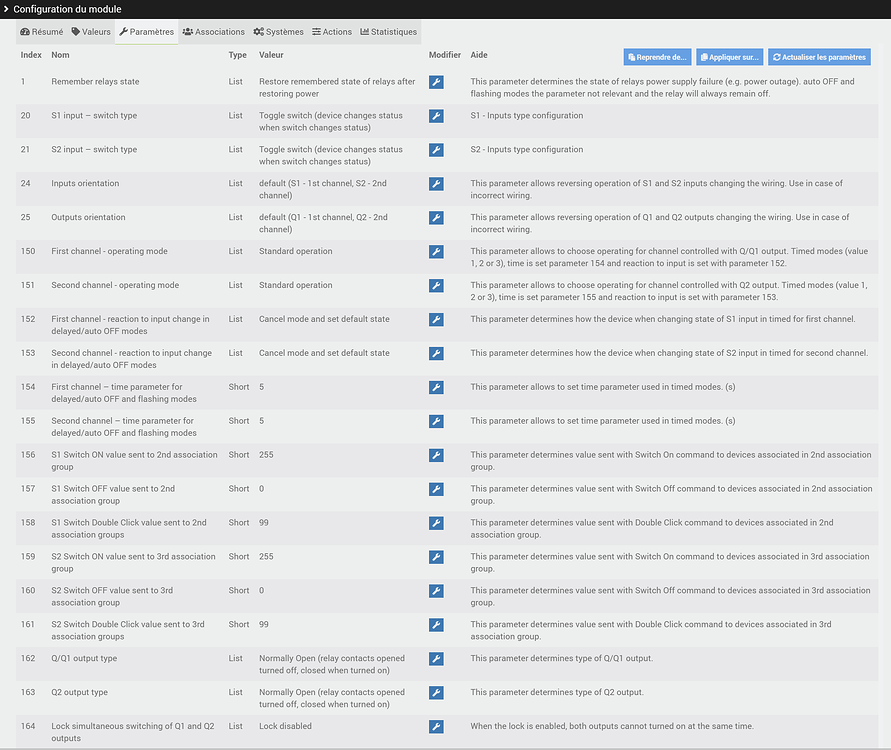Switch to the Valeurs tab
The width and height of the screenshot is (891, 750).
point(91,32)
